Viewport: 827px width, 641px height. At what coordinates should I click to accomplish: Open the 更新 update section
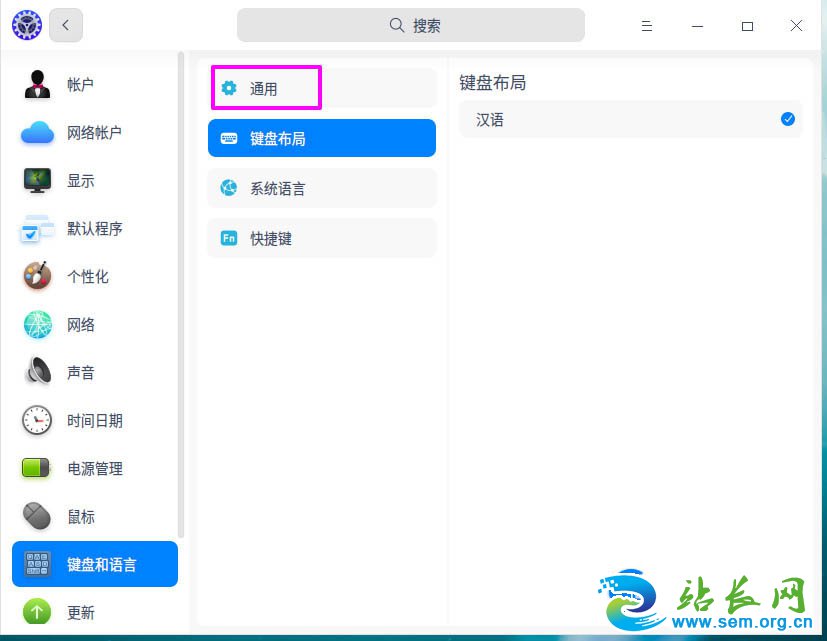(80, 612)
